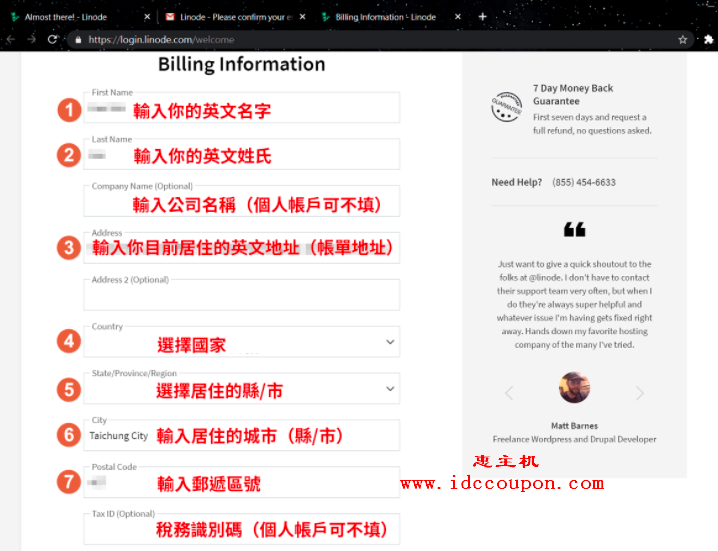Focus the Company Name (Optional) field
Image resolution: width=718 pixels, height=551 pixels.
pyautogui.click(x=242, y=202)
